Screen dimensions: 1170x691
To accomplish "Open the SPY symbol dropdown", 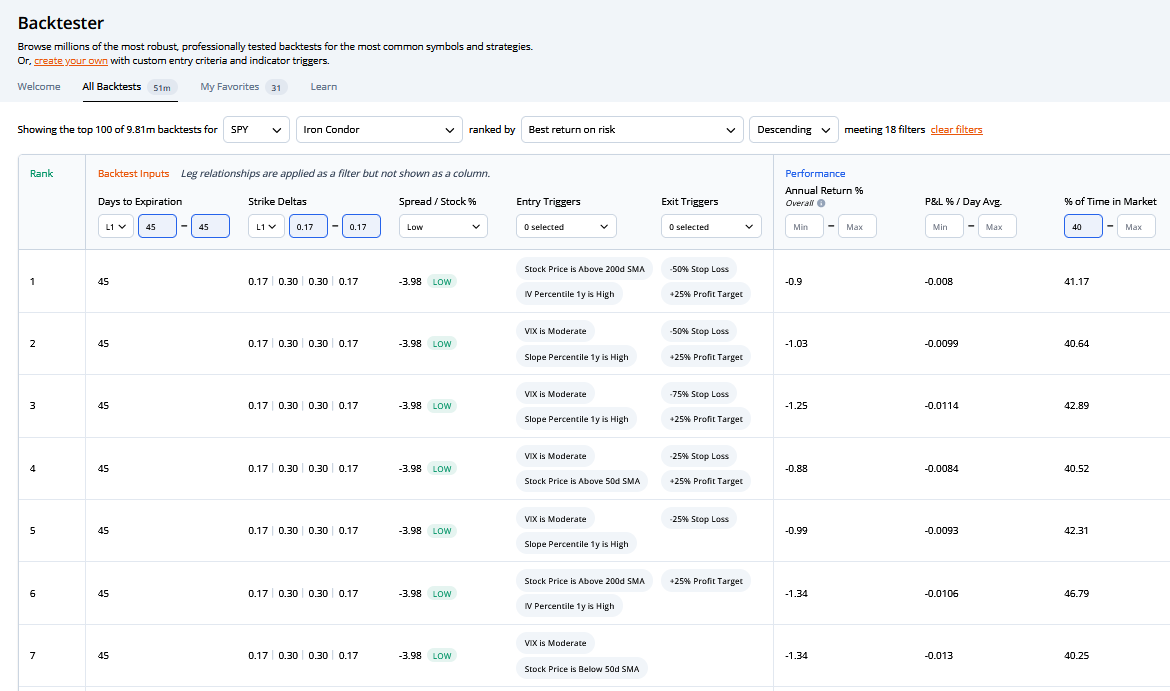I will click(x=256, y=130).
